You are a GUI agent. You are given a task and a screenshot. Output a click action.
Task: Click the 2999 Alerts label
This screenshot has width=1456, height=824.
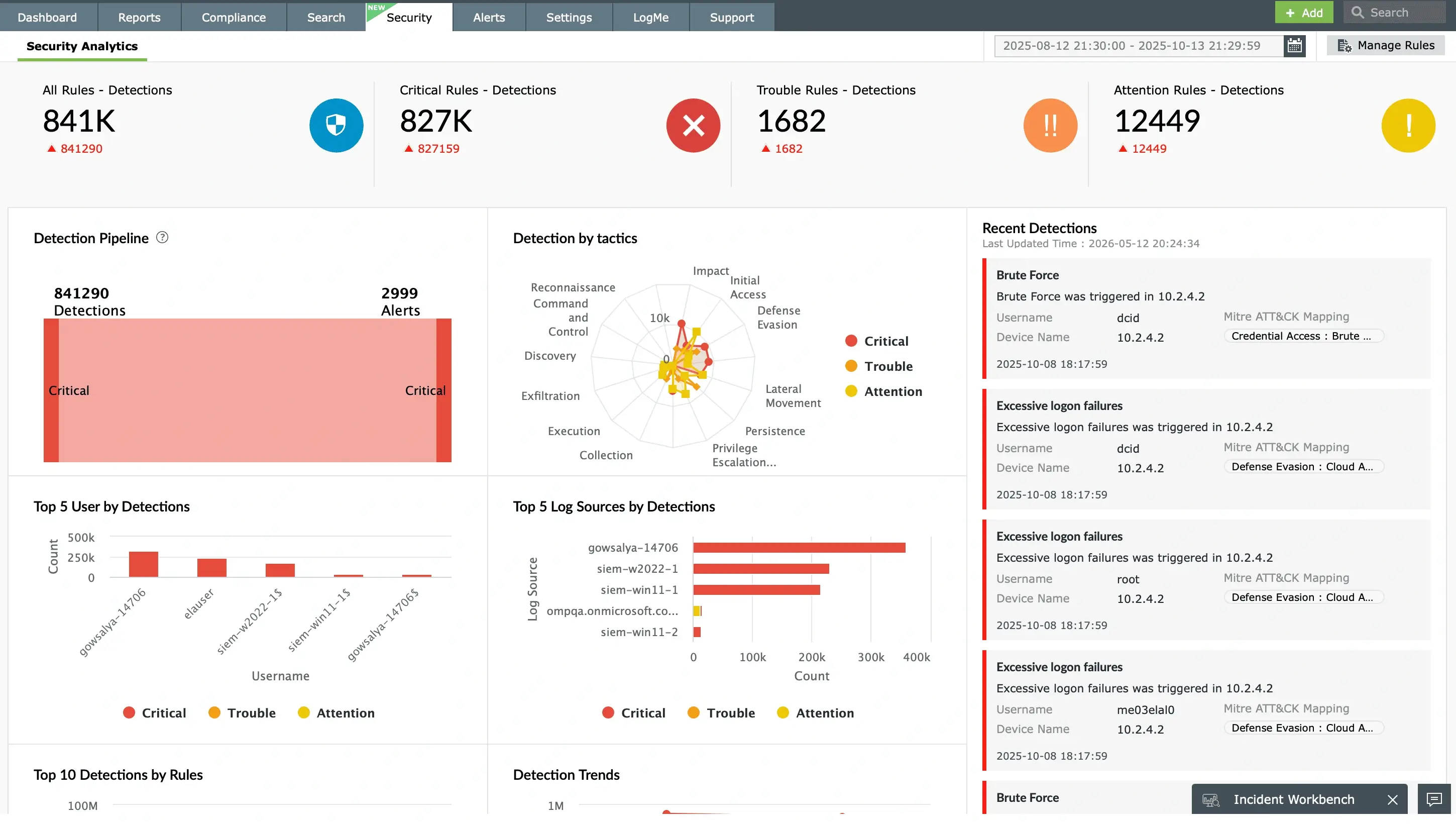(x=400, y=301)
